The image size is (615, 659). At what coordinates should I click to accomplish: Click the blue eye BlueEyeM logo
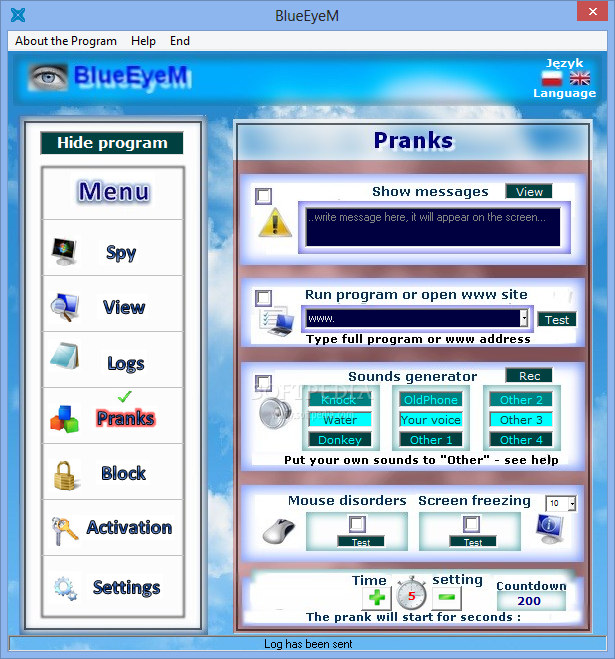[x=48, y=78]
